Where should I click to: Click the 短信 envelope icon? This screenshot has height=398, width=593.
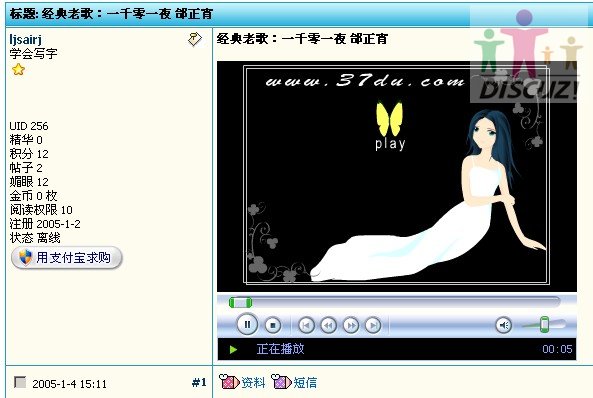pos(281,381)
